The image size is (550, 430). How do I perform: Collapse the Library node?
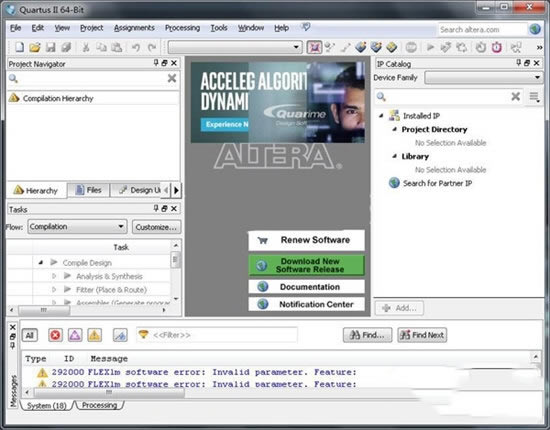395,156
